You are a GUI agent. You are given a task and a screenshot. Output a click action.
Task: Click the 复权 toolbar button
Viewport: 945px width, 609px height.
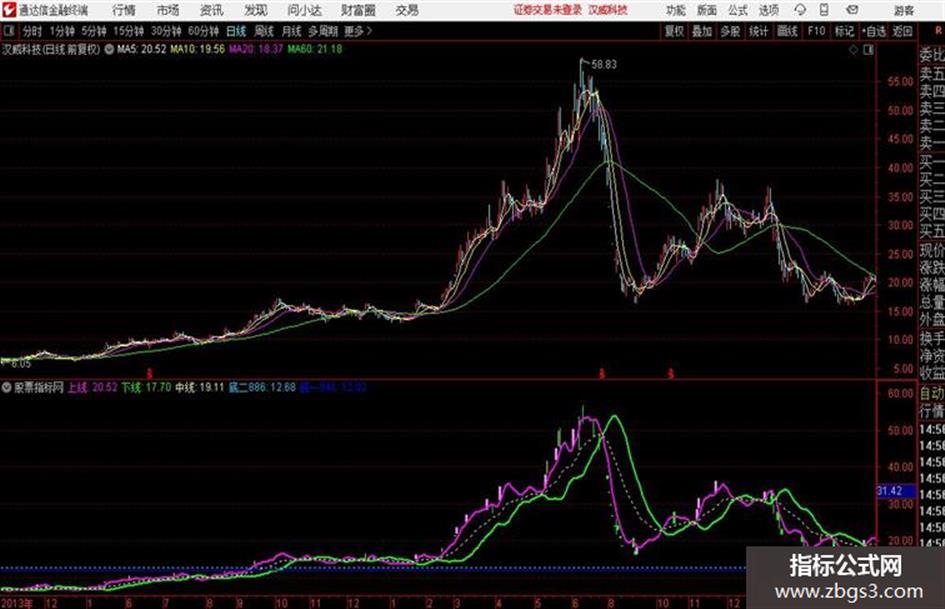pyautogui.click(x=674, y=31)
